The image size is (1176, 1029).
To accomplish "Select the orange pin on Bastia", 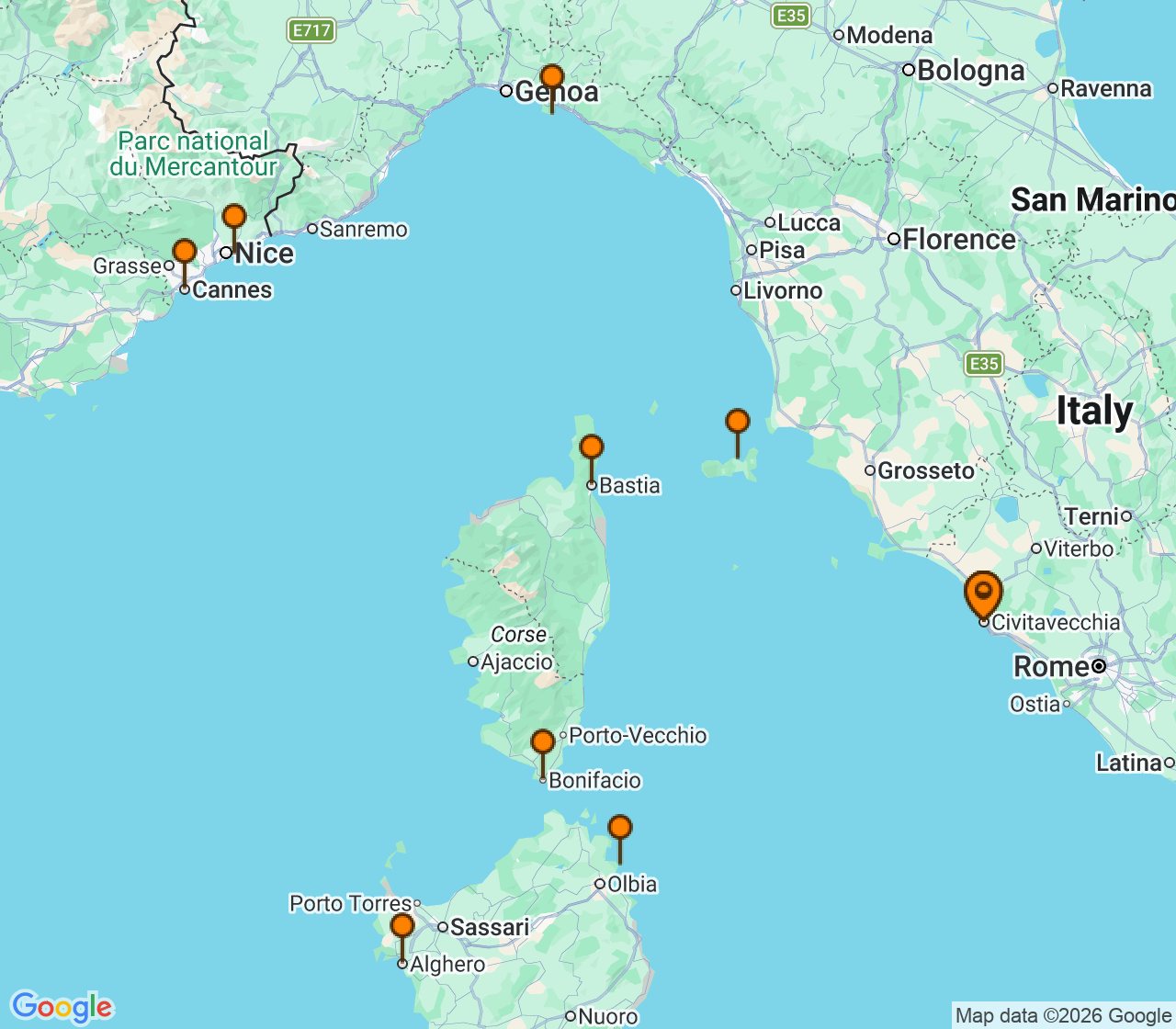I will [592, 448].
